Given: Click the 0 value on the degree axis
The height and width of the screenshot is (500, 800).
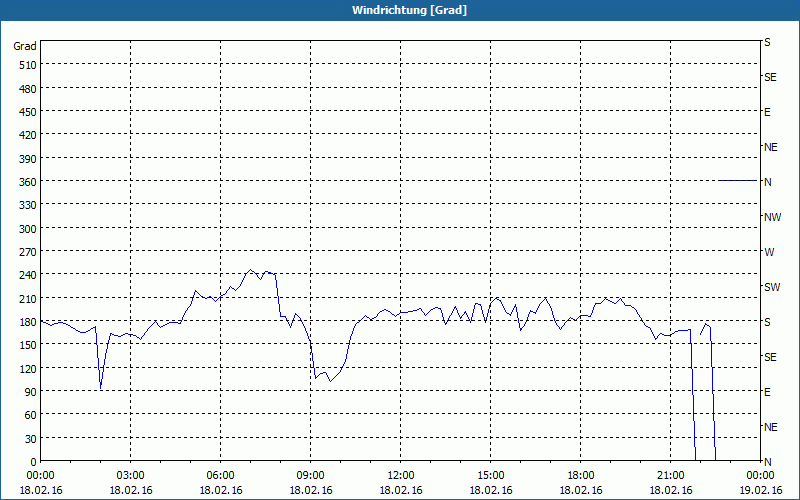Looking at the screenshot, I should click(x=34, y=462).
